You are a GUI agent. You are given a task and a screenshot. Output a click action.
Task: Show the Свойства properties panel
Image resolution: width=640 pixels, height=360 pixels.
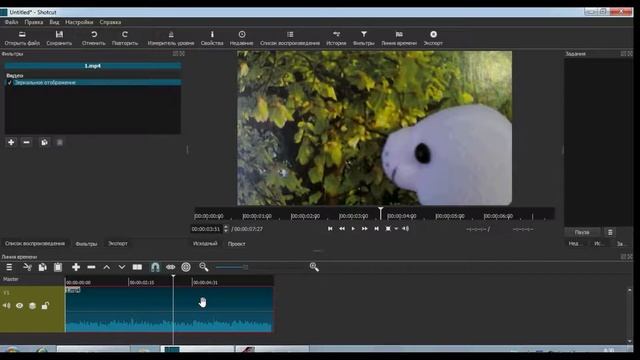click(x=212, y=38)
